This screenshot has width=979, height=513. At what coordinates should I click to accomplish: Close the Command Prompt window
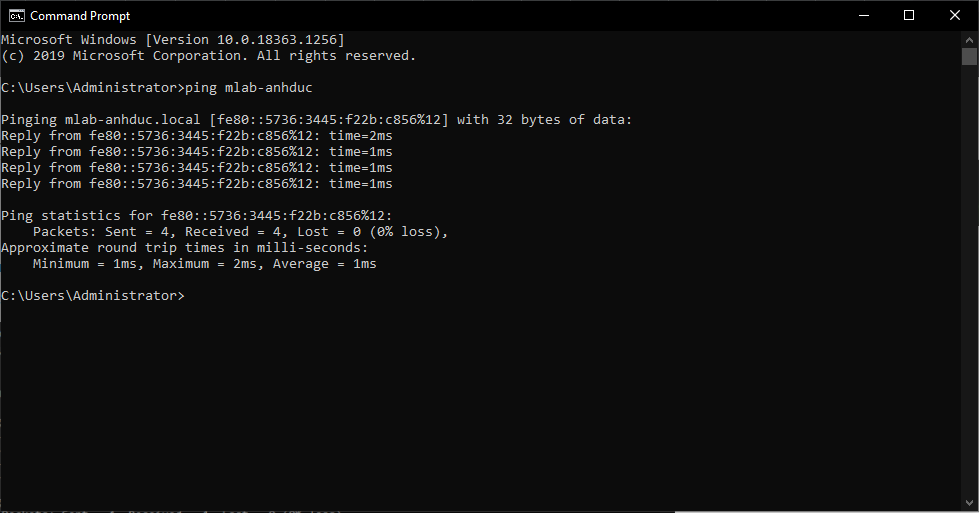(955, 16)
